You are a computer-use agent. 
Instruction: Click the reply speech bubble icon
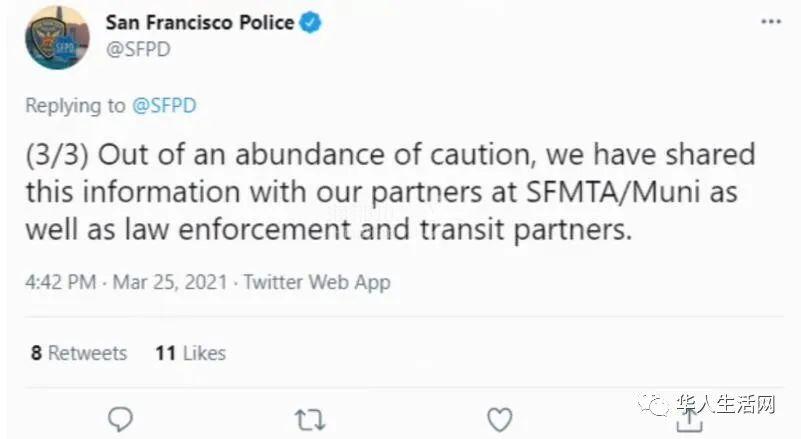point(121,420)
